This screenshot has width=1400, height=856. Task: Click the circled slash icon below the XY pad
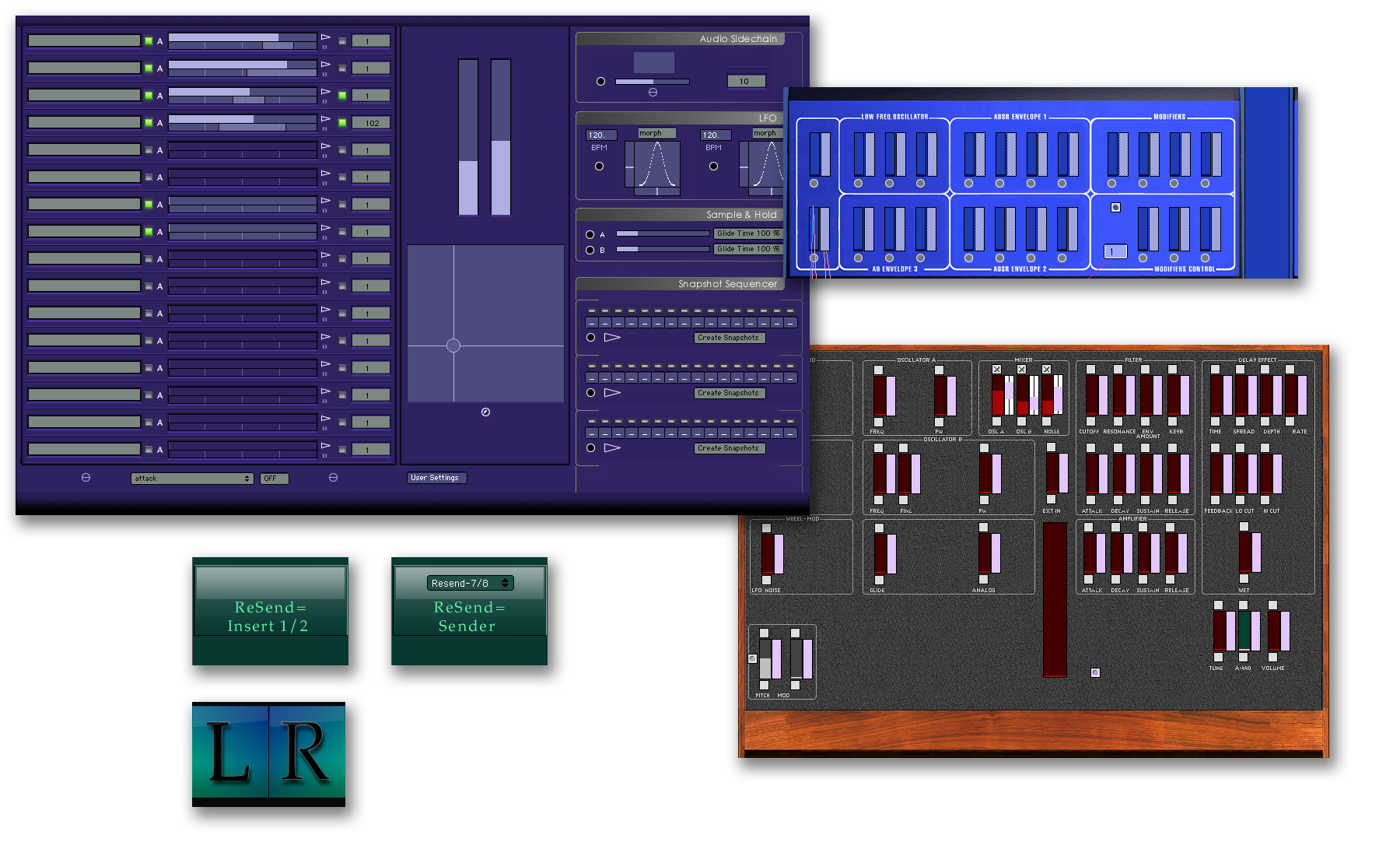(486, 412)
